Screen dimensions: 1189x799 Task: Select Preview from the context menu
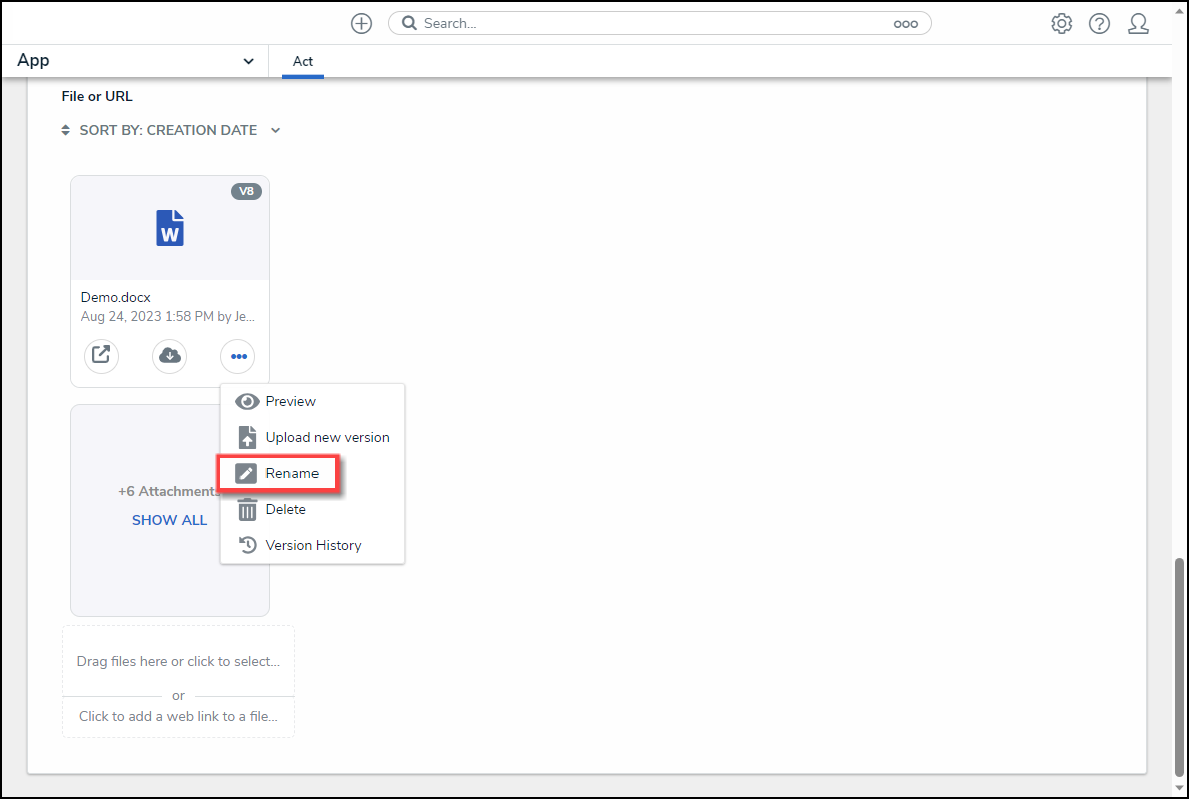click(x=312, y=401)
